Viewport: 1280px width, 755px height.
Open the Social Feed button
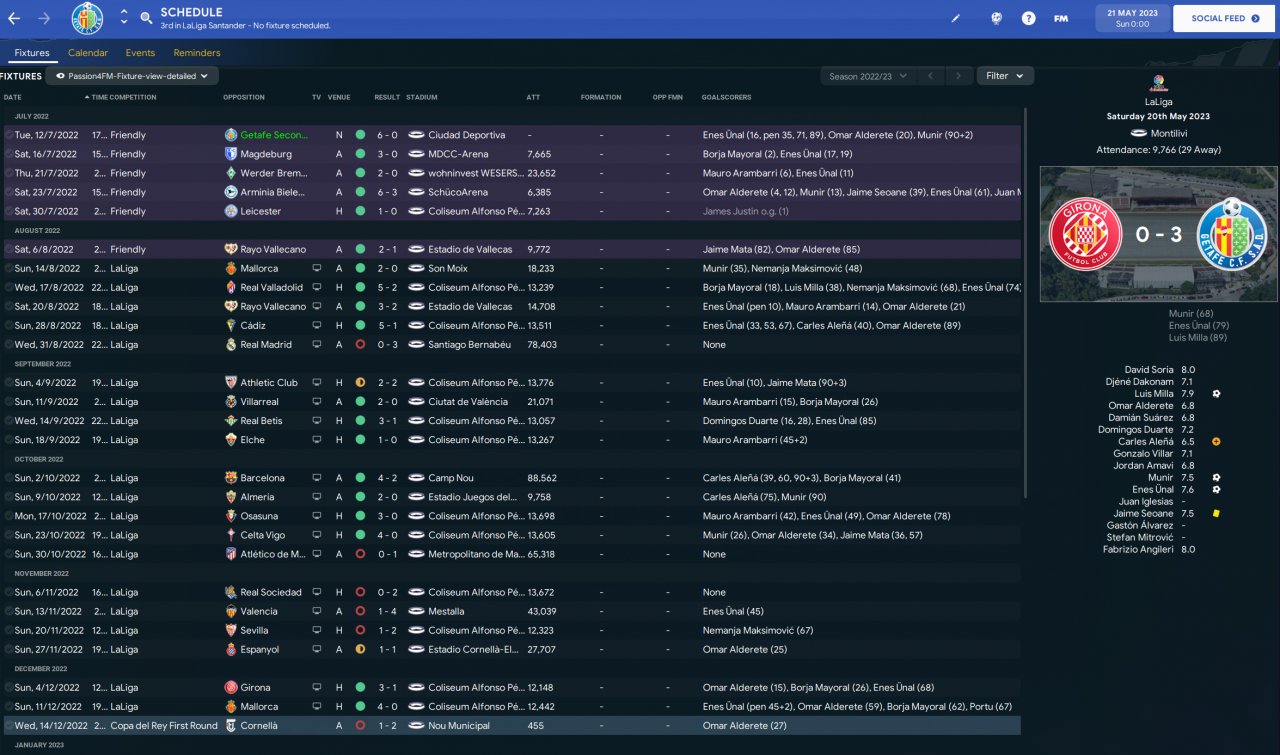click(1225, 18)
